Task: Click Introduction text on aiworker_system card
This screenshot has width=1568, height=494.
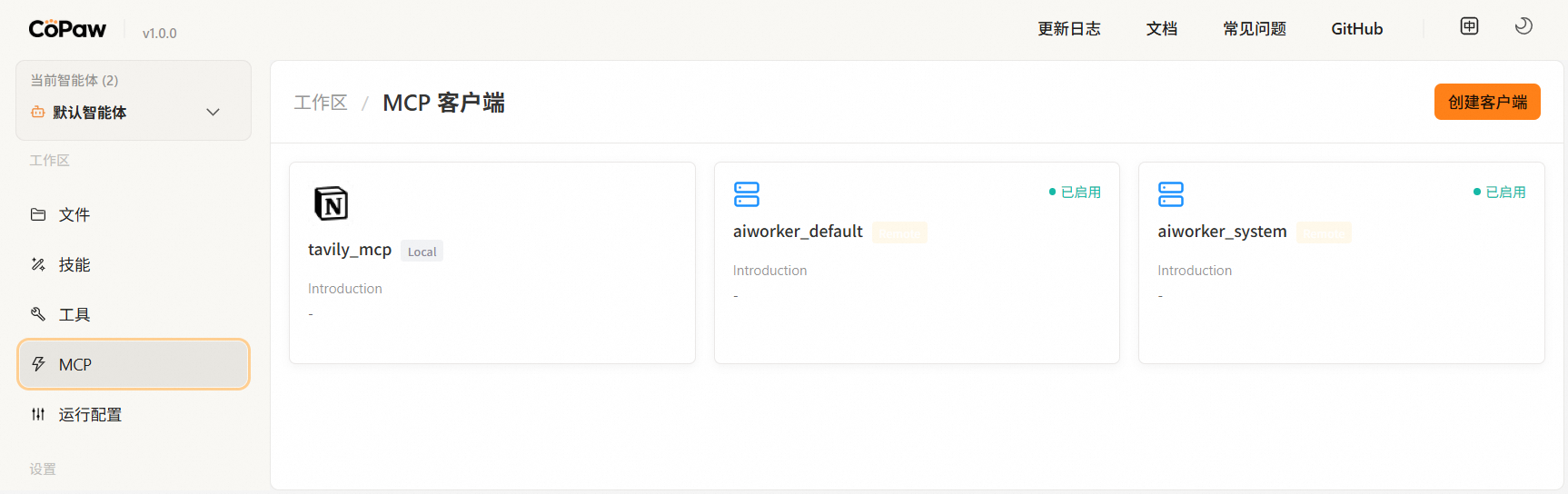Action: (1195, 271)
